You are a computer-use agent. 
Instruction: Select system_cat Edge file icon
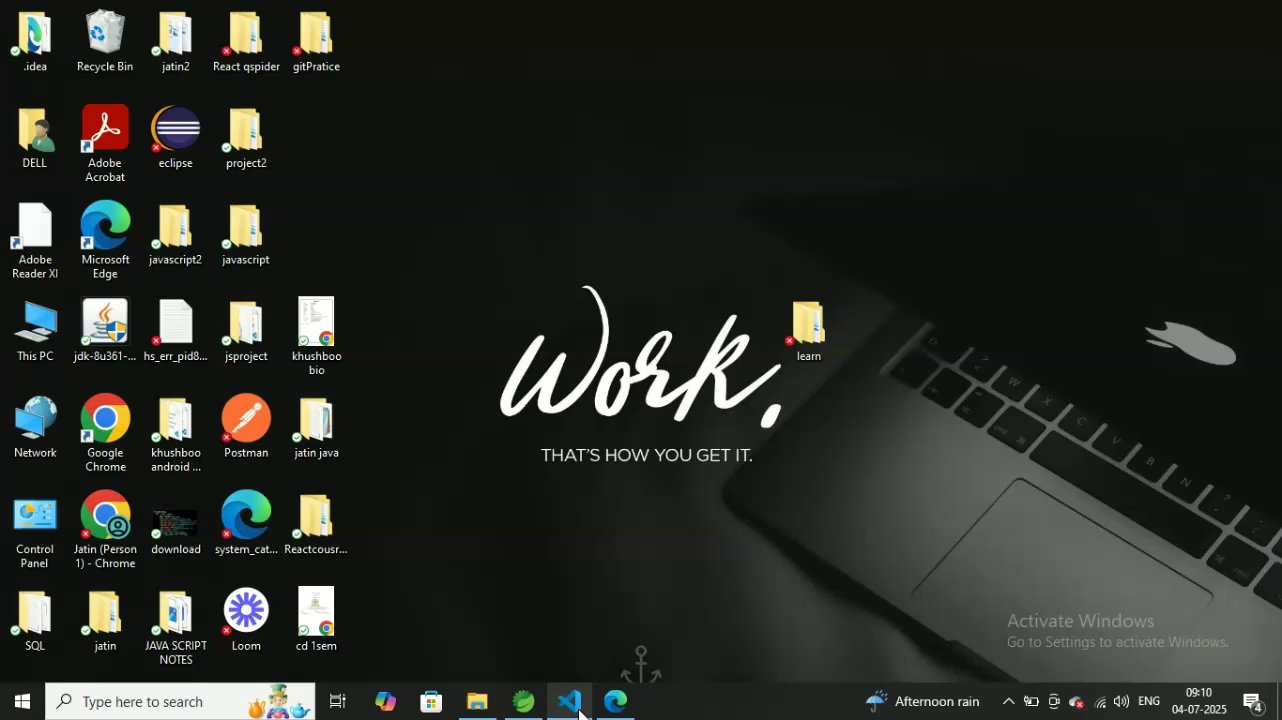246,525
